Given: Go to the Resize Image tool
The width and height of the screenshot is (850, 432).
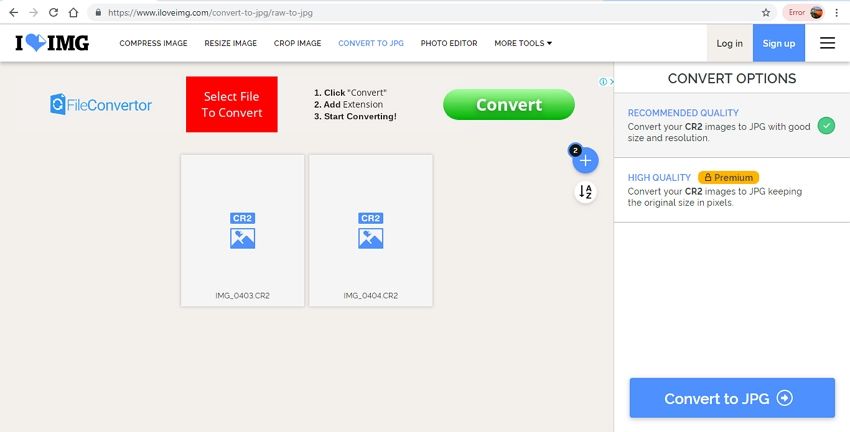Looking at the screenshot, I should pos(231,43).
